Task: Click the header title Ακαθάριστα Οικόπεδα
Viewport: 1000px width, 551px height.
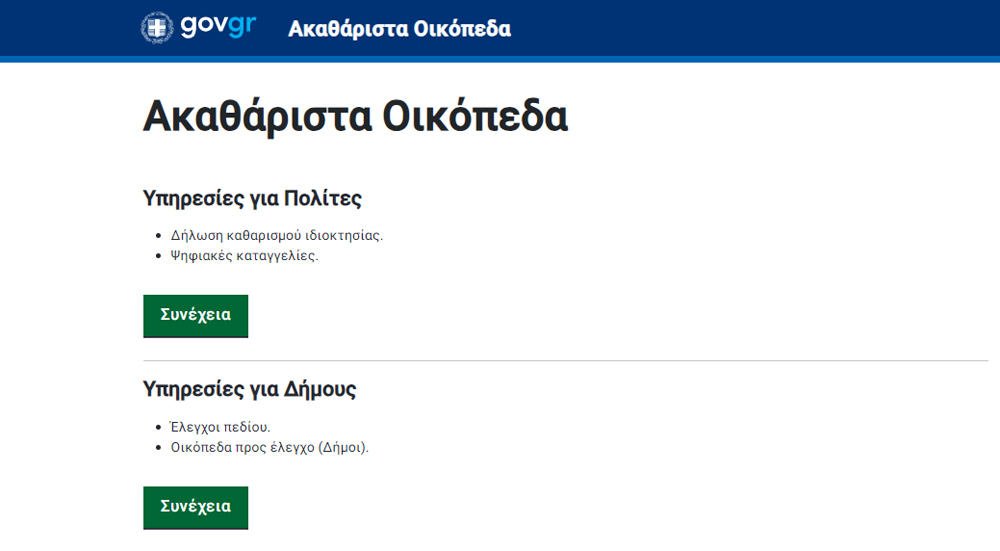Action: pos(399,29)
